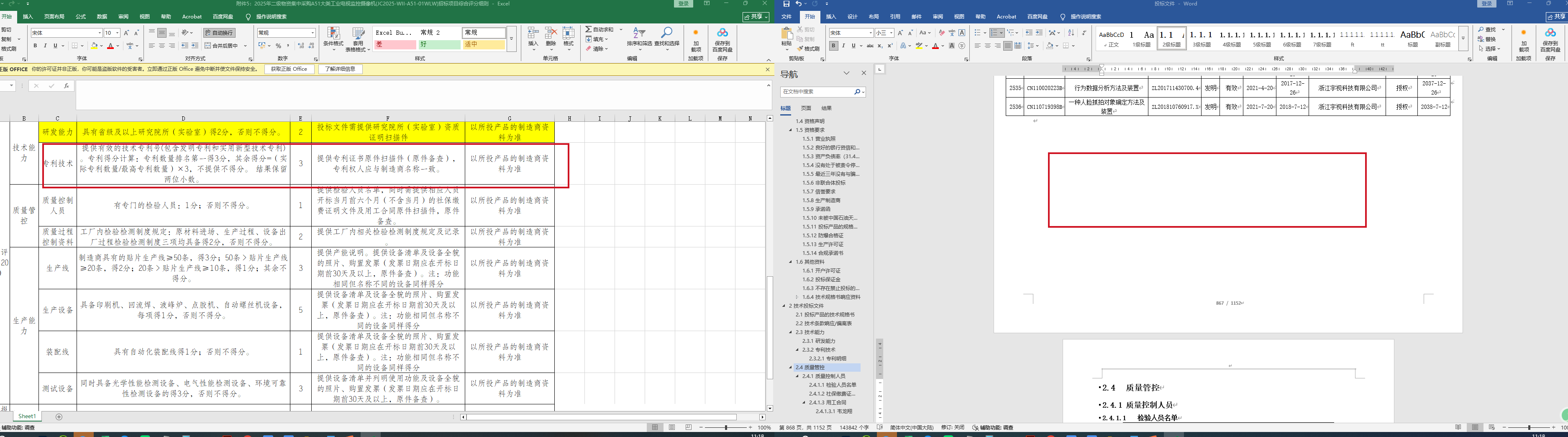Screen dimensions: 1568x437
Task: Click AutoSum (自动求和) in Excel
Action: 600,29
